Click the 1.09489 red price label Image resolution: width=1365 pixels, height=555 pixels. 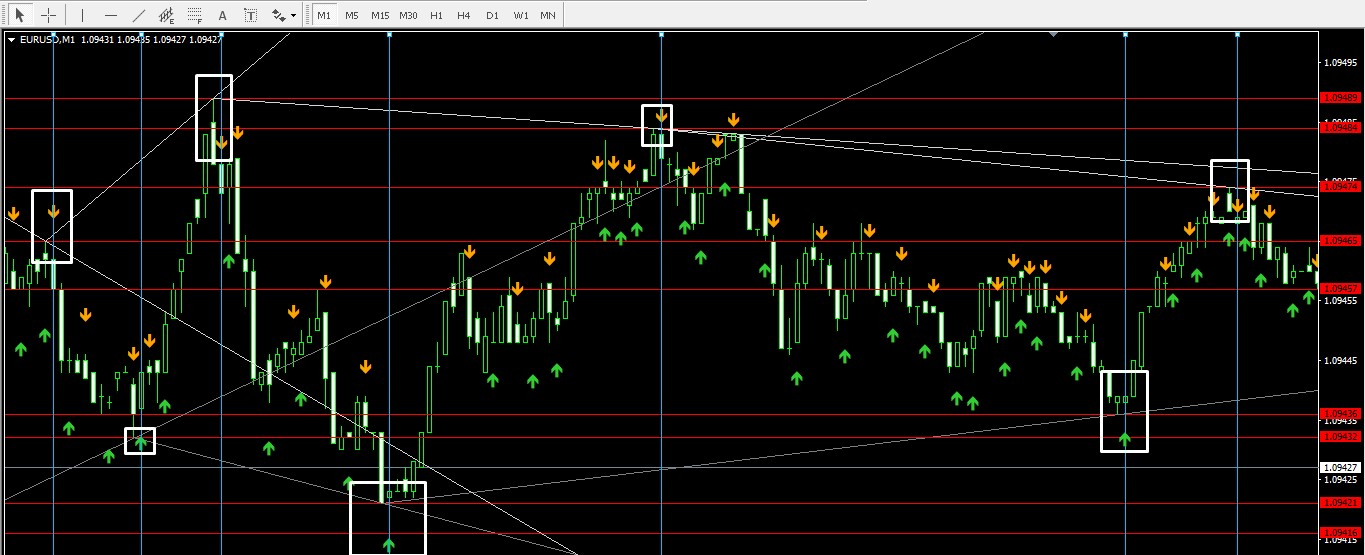click(x=1340, y=97)
